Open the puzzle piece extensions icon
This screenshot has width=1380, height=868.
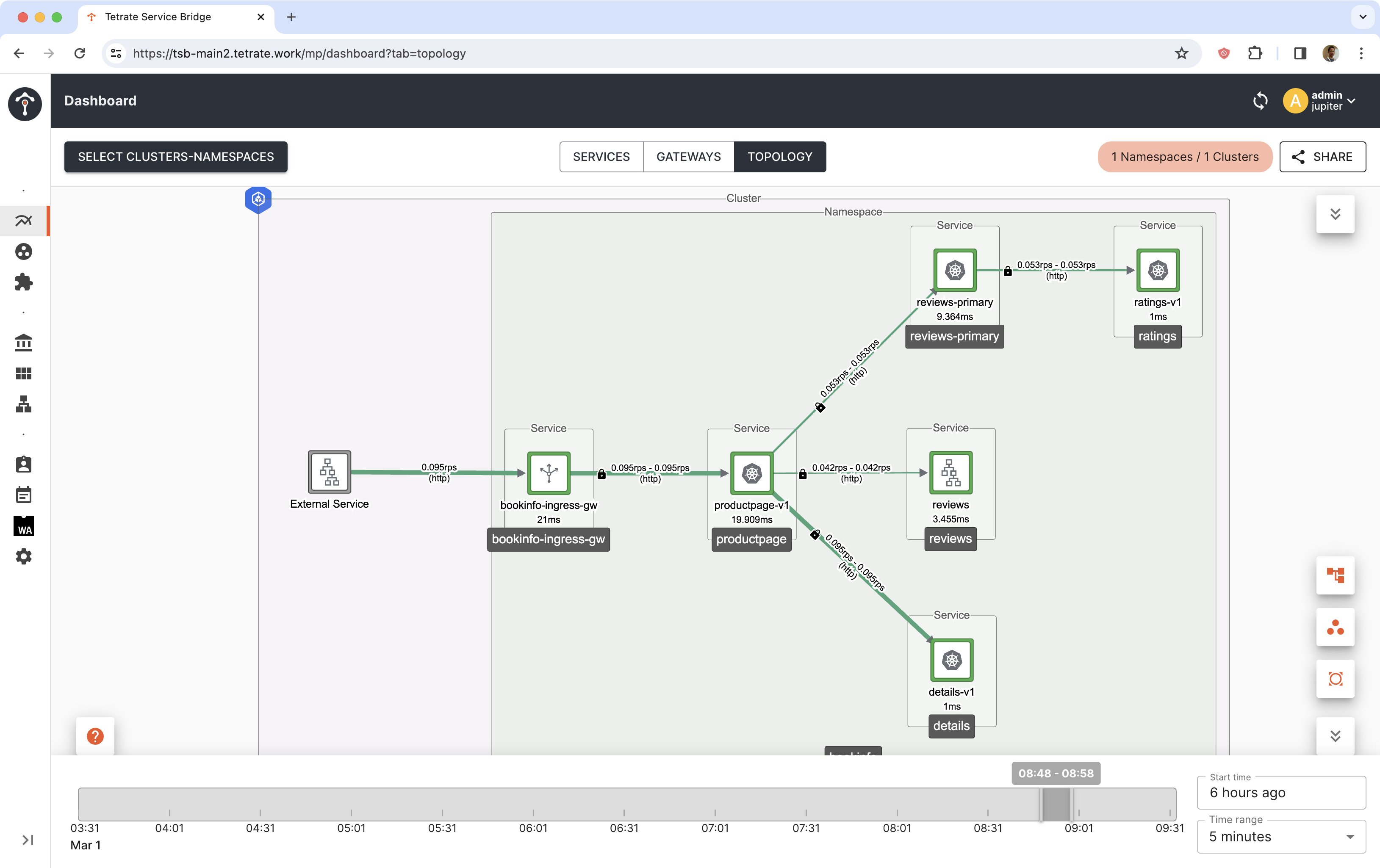23,282
